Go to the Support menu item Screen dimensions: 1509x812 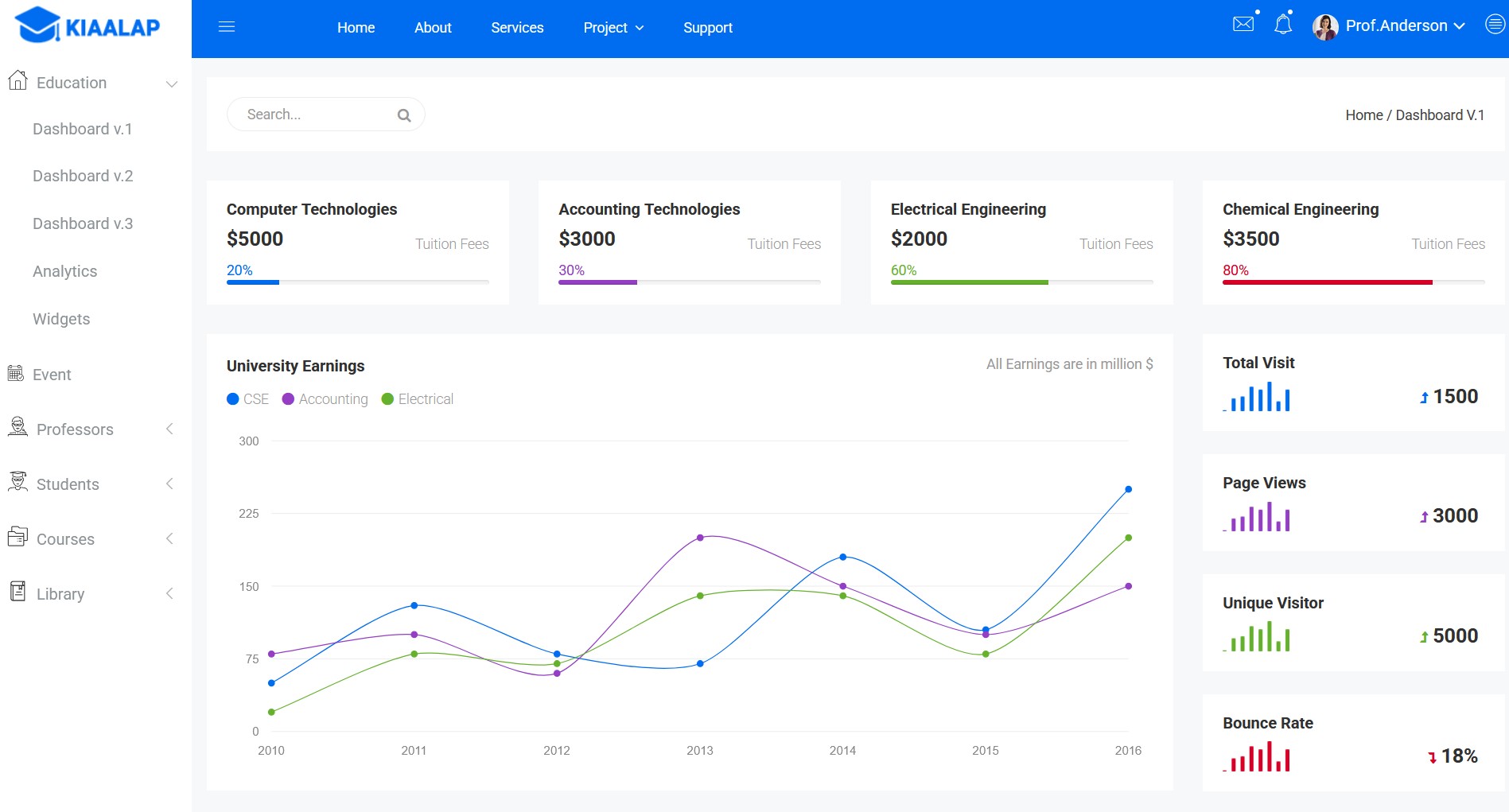tap(707, 28)
